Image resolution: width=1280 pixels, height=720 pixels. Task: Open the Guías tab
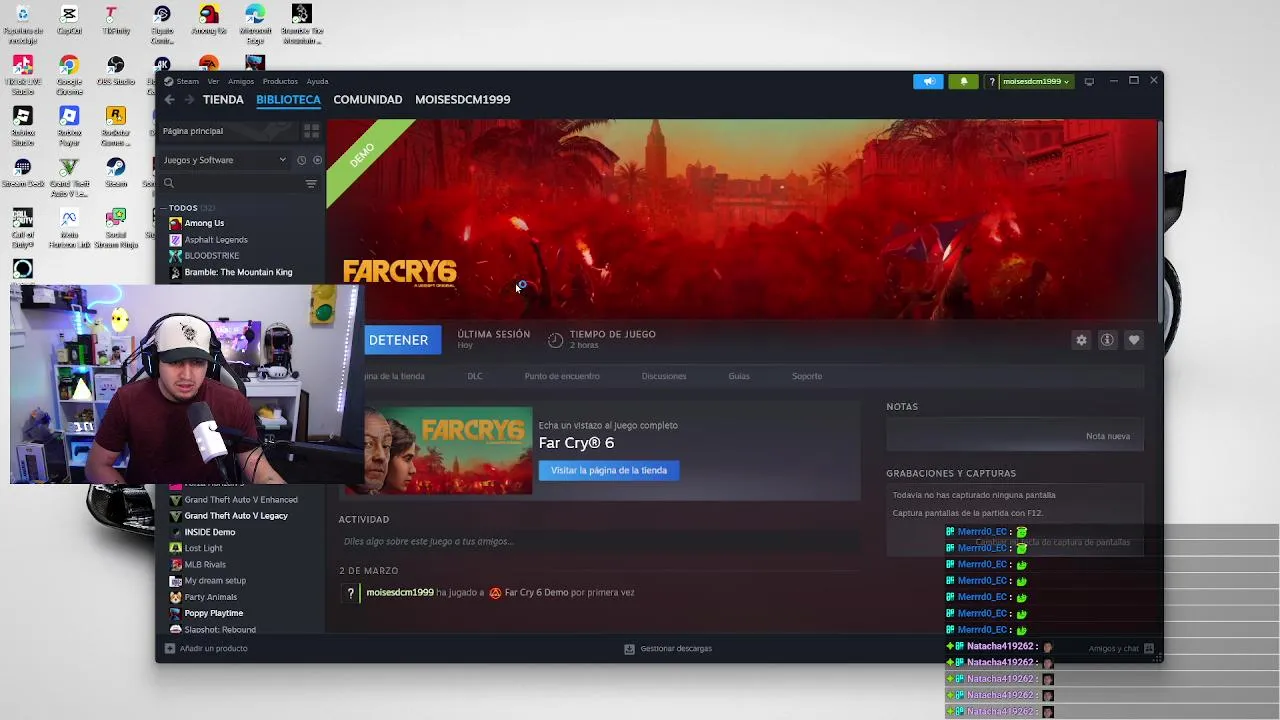(x=739, y=376)
